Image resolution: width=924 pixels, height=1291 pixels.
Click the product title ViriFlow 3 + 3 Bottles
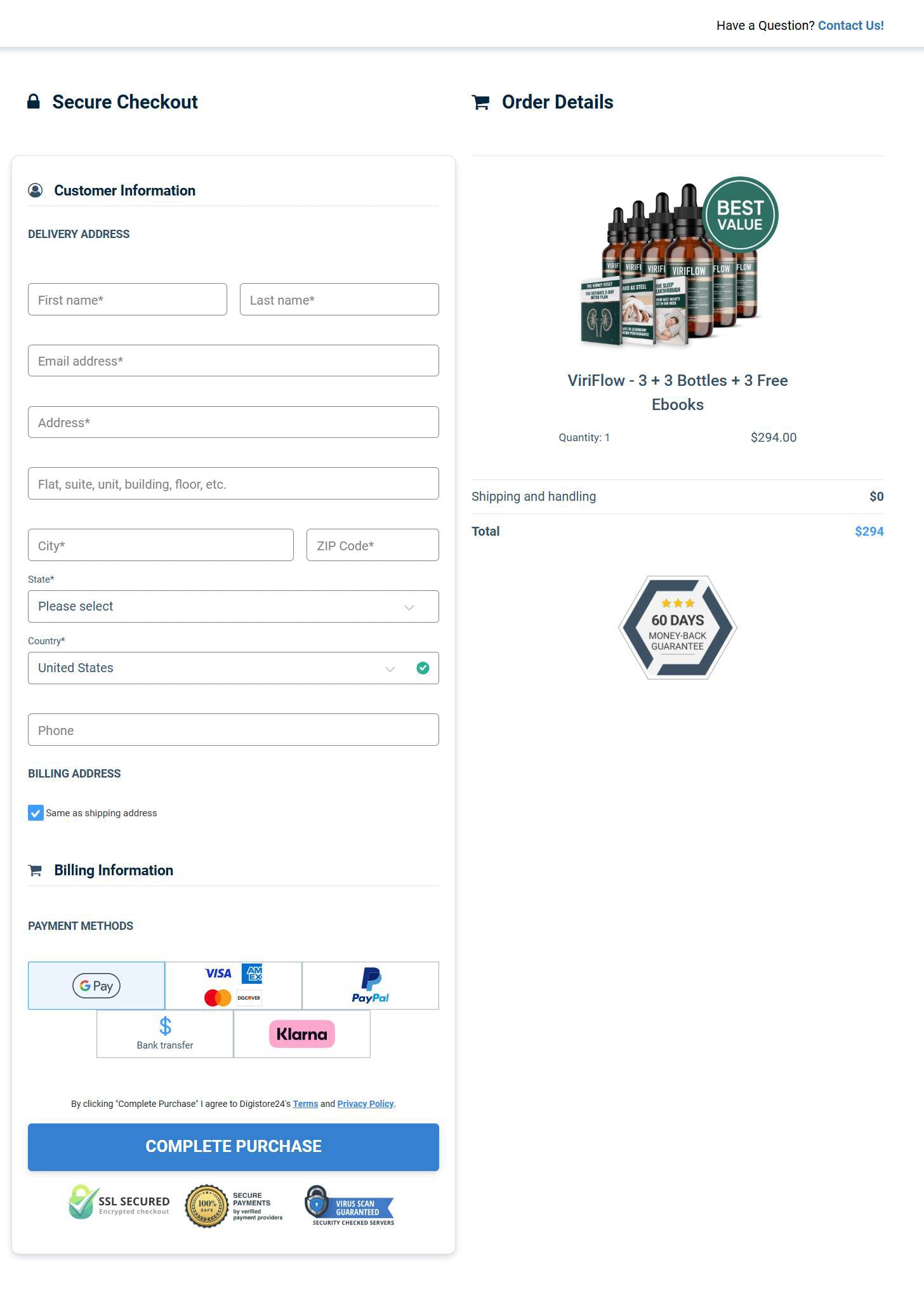pos(678,392)
